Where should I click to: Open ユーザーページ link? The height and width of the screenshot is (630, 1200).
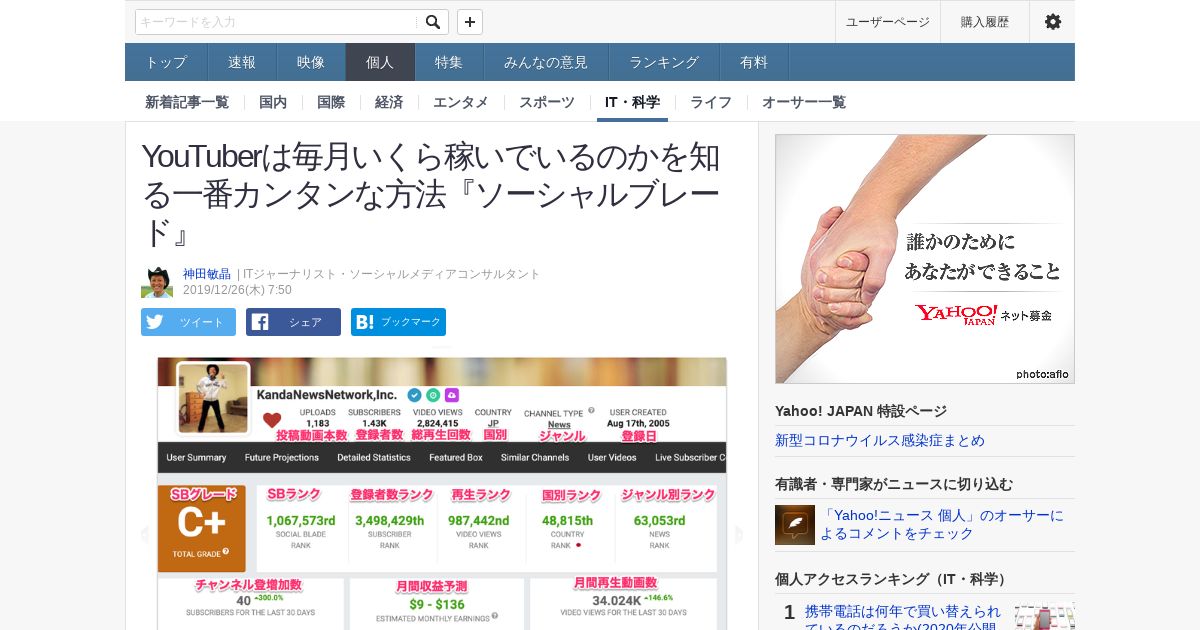[x=887, y=22]
